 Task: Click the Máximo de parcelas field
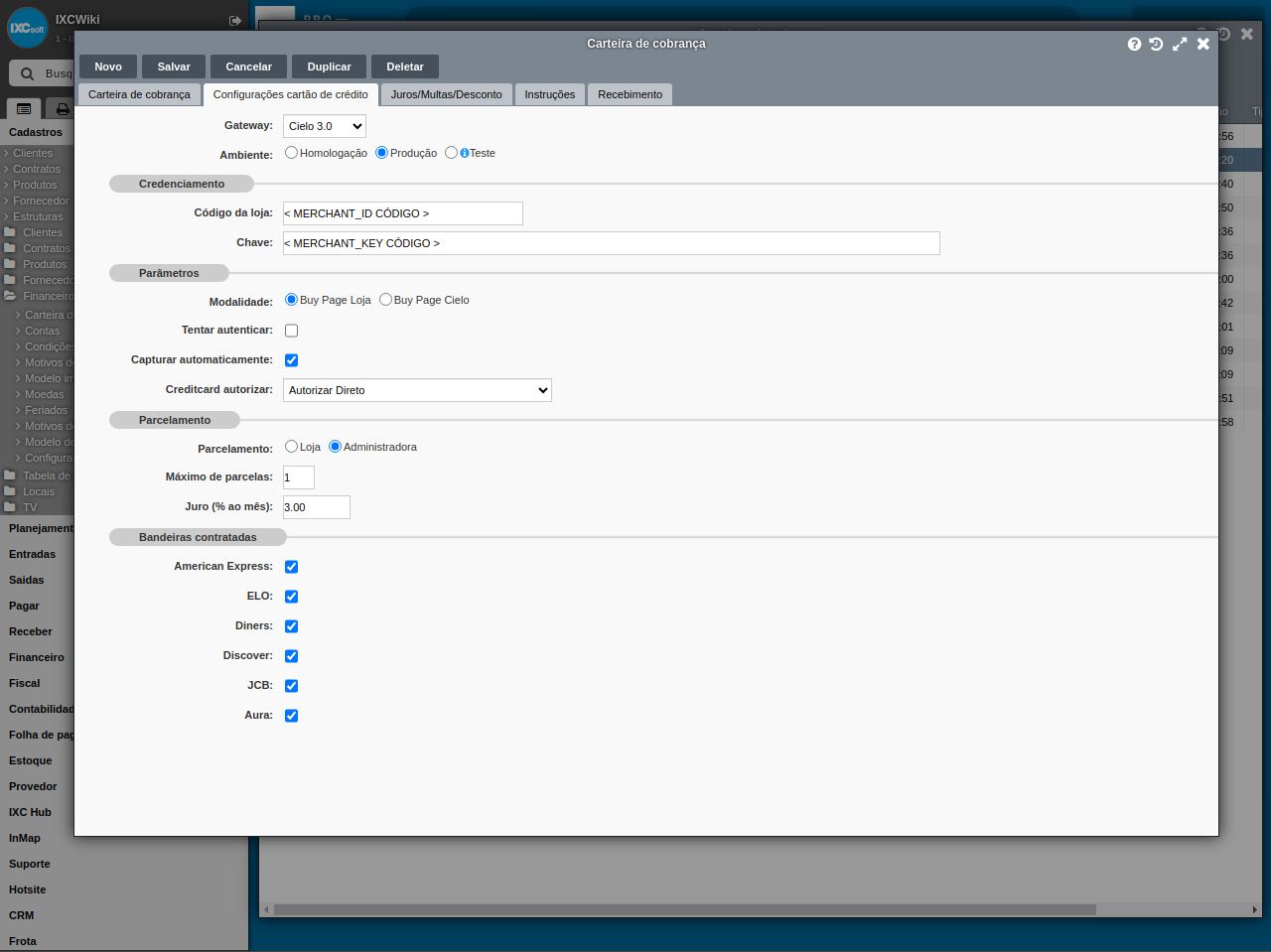299,477
